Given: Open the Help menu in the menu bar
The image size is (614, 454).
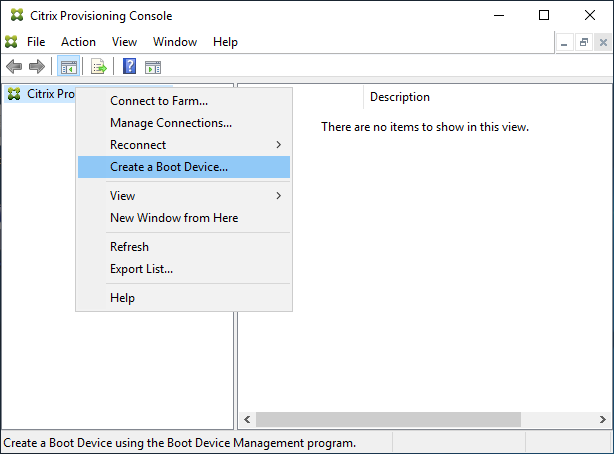Looking at the screenshot, I should coord(225,42).
